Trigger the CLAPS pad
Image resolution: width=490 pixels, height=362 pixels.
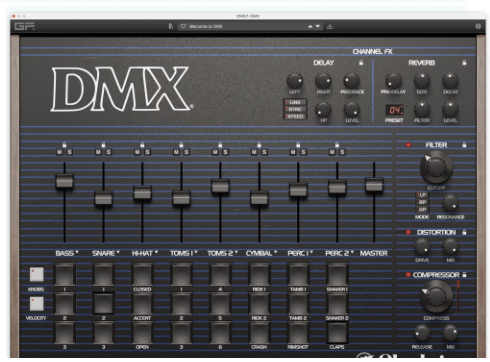point(337,333)
